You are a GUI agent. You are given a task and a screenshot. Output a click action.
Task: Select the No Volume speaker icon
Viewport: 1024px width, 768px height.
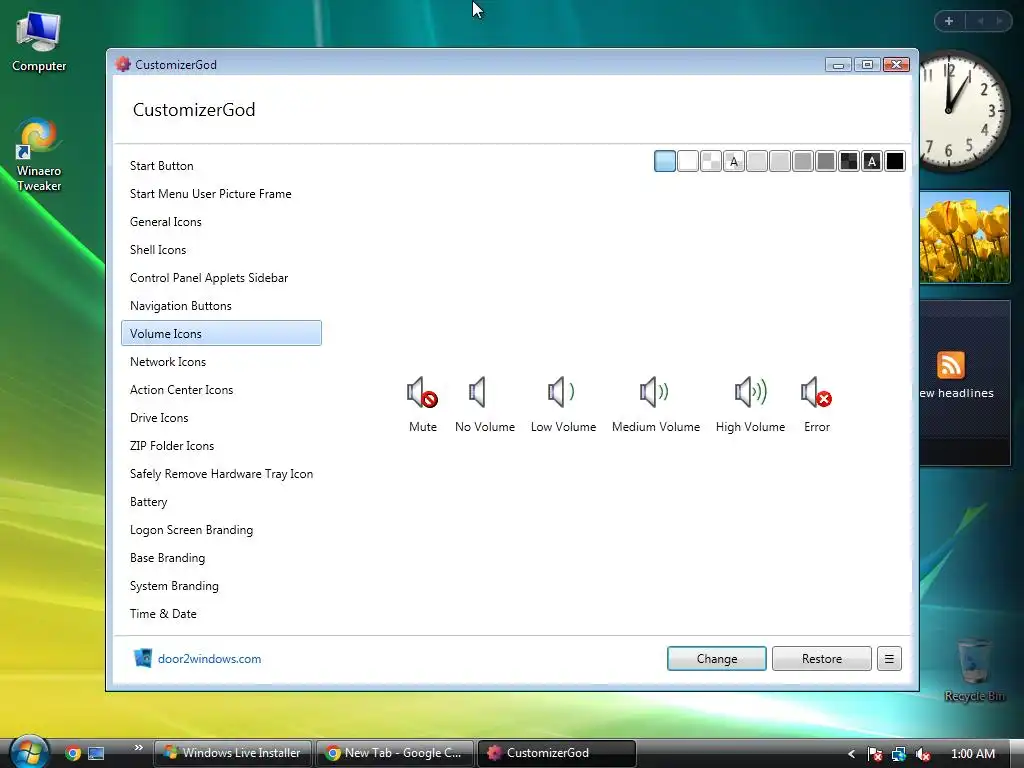[x=477, y=392]
